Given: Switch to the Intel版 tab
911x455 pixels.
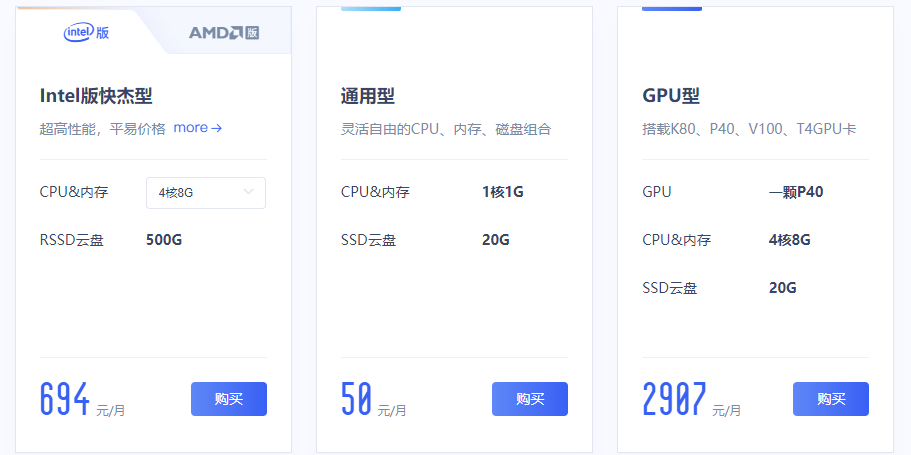Looking at the screenshot, I should point(86,33).
